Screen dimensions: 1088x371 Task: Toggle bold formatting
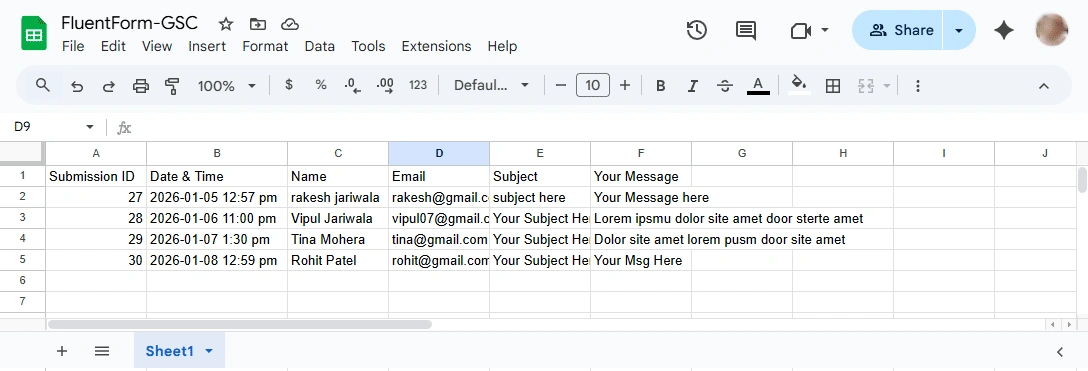pos(661,86)
